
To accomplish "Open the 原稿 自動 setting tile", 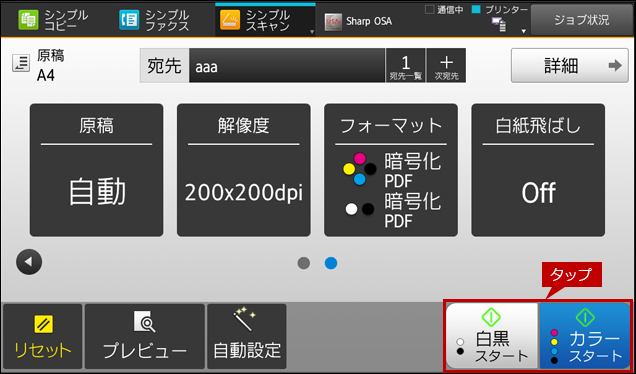I will [x=97, y=170].
